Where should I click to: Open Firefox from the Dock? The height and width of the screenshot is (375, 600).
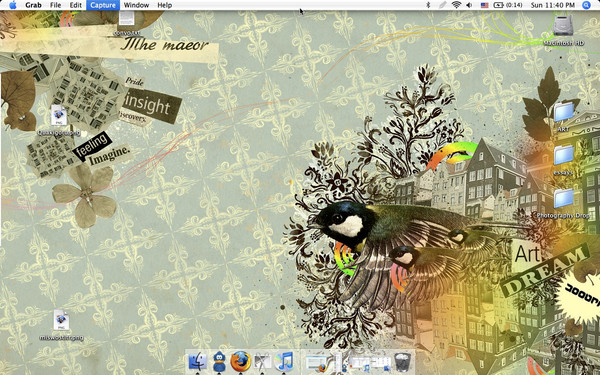[240, 361]
